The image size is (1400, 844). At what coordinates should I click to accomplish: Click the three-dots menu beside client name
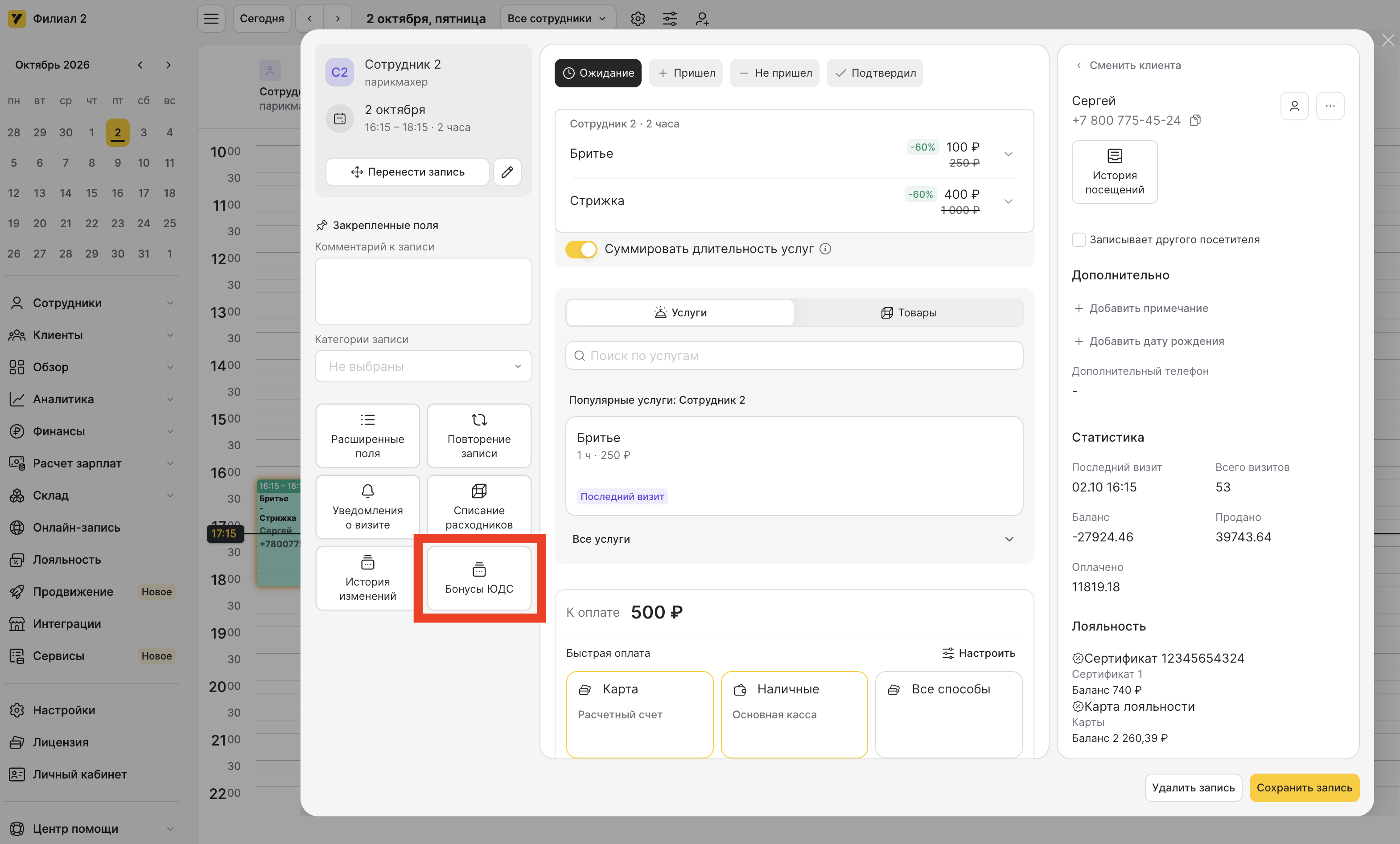[x=1330, y=106]
